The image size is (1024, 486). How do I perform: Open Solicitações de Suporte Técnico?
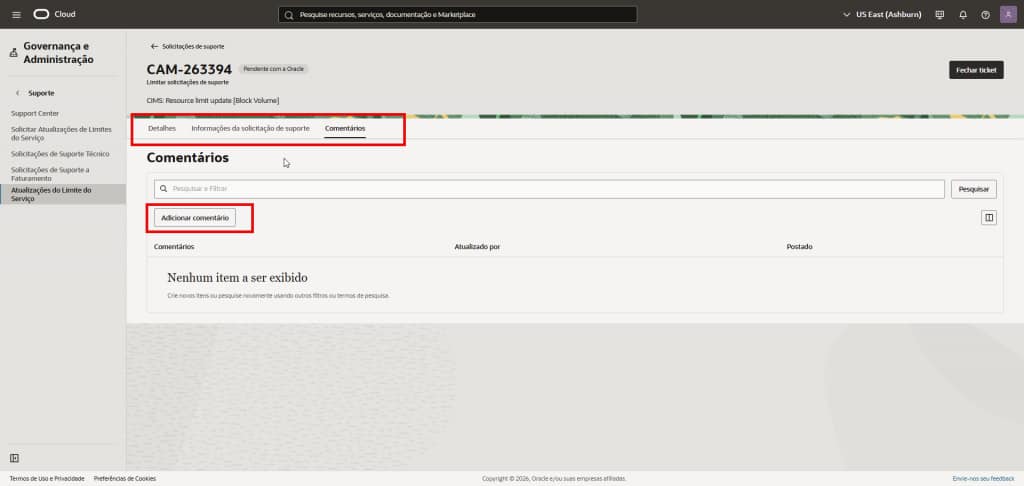(x=60, y=154)
